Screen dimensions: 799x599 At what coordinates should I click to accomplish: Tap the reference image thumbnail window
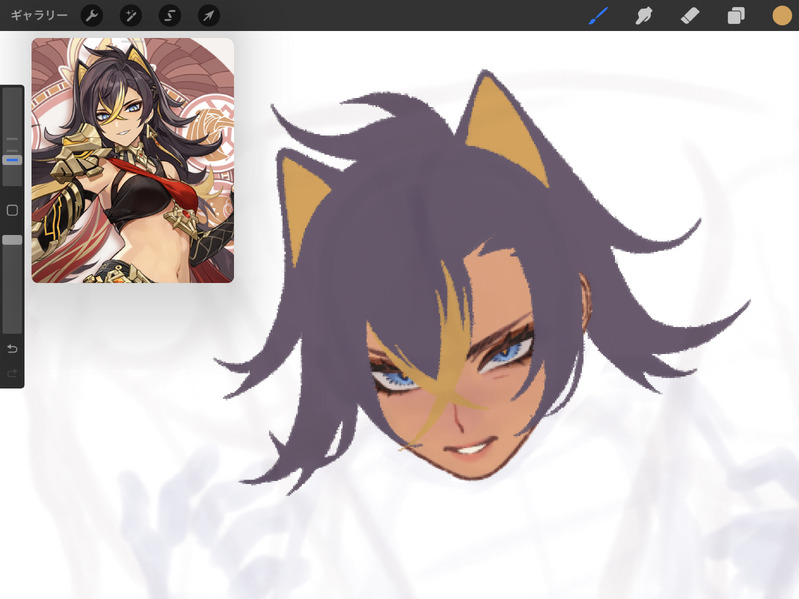132,160
